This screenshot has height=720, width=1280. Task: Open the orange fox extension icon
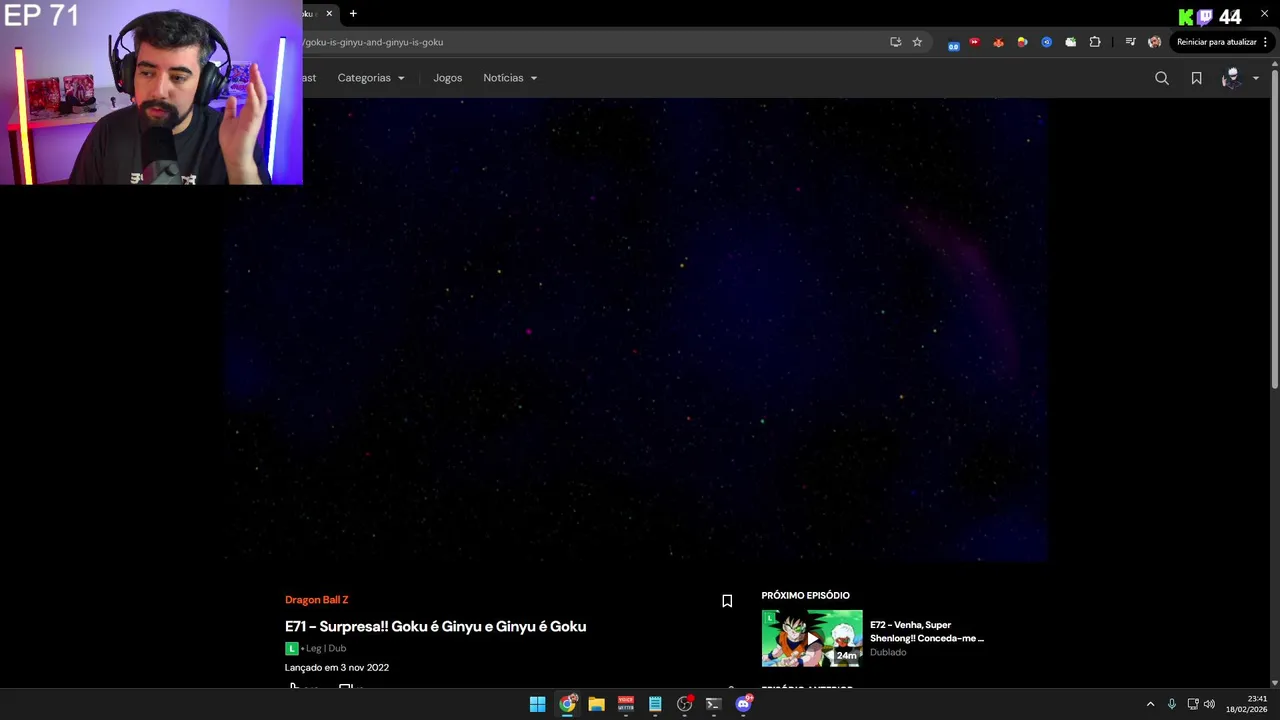[998, 42]
